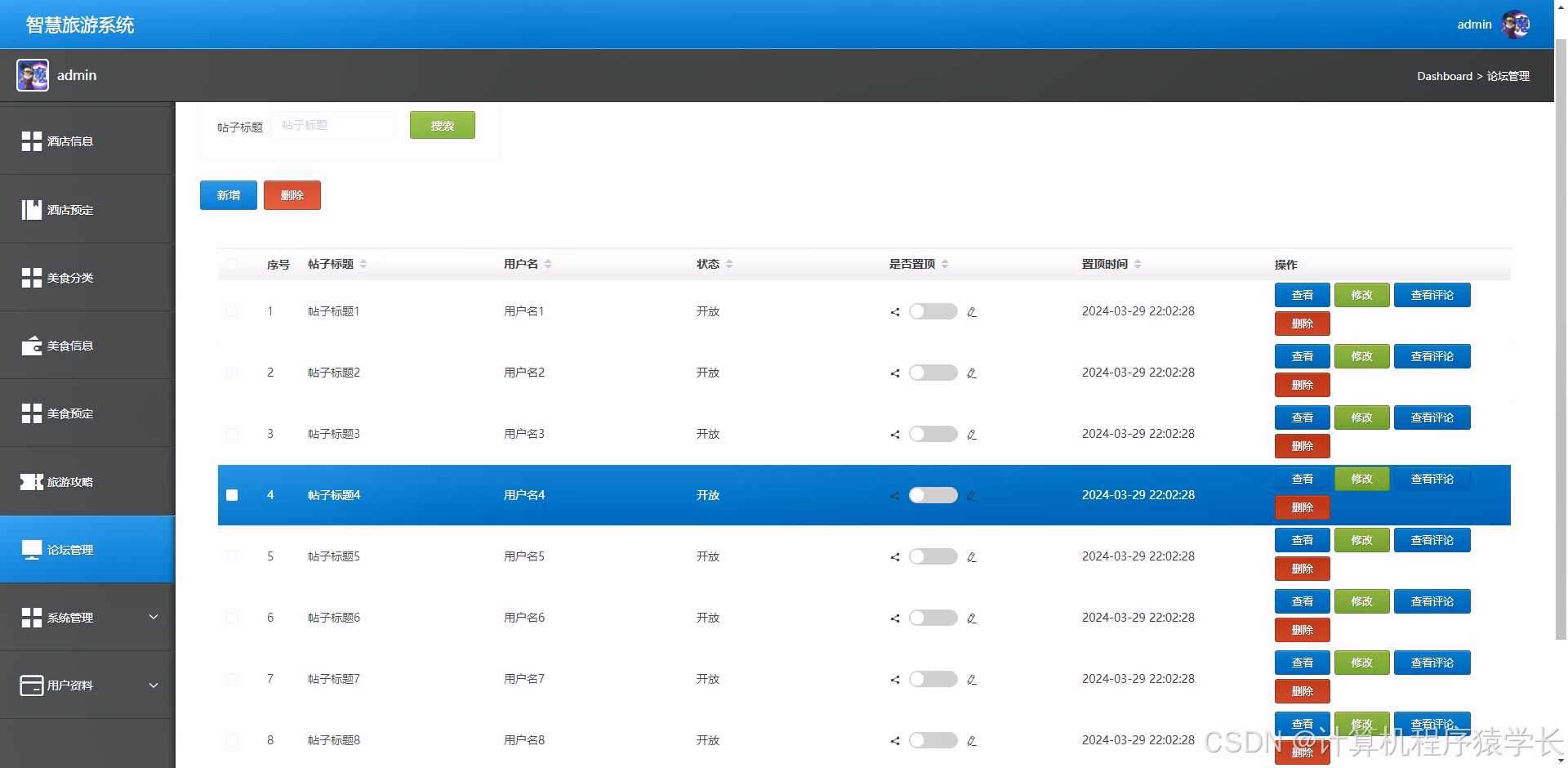1568x768 pixels.
Task: Click the icon beside 酒店预定
Action: click(x=32, y=210)
